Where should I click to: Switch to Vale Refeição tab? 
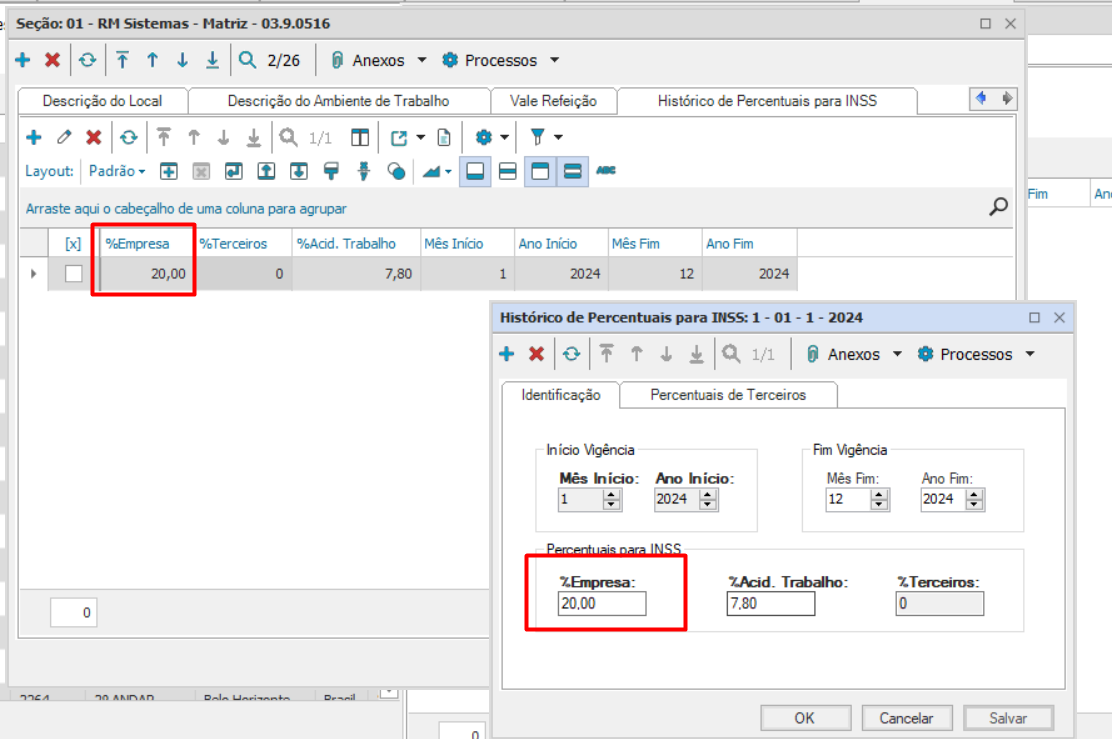point(553,101)
